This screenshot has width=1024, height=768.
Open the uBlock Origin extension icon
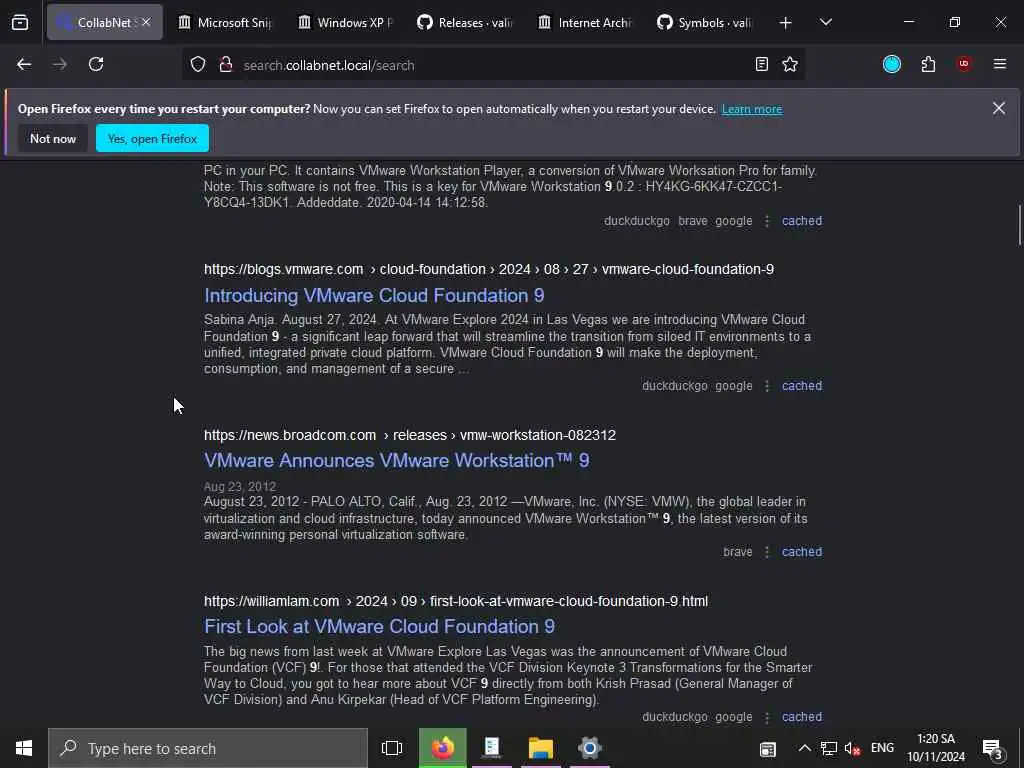[964, 64]
